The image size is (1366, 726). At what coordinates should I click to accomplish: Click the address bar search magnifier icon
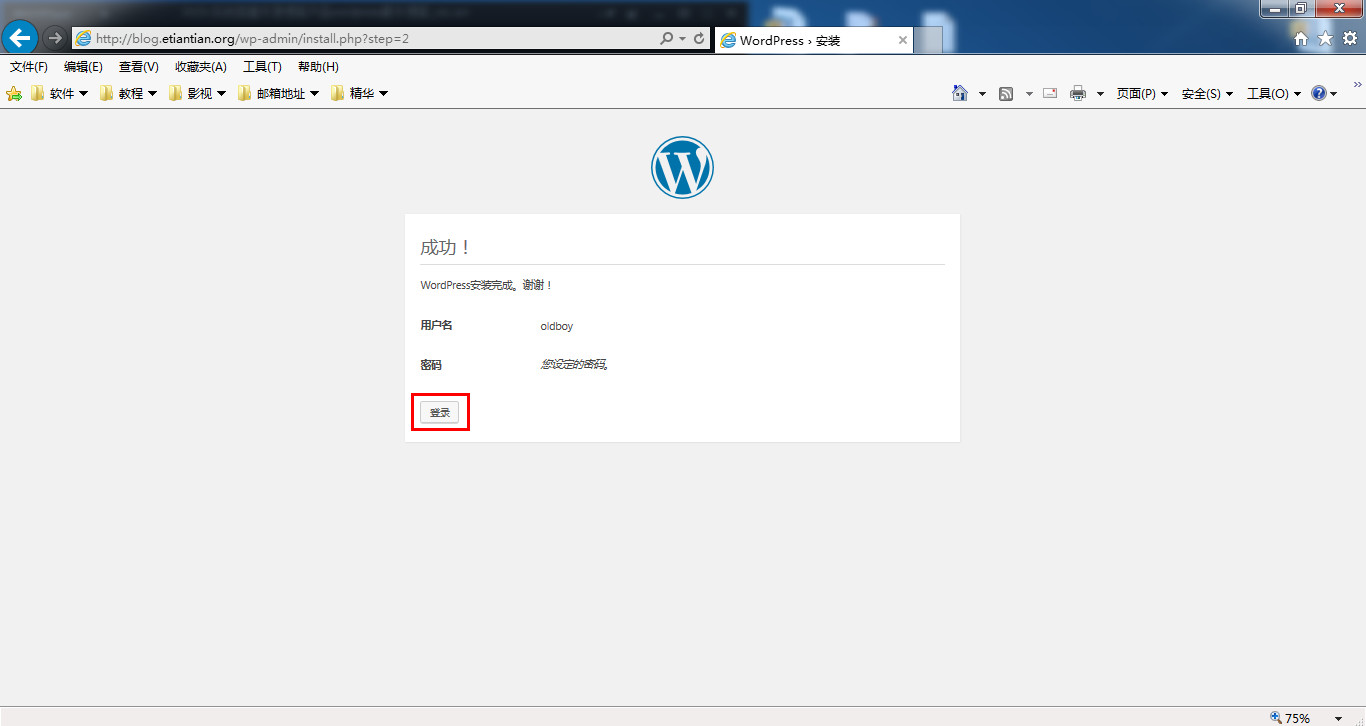click(667, 39)
